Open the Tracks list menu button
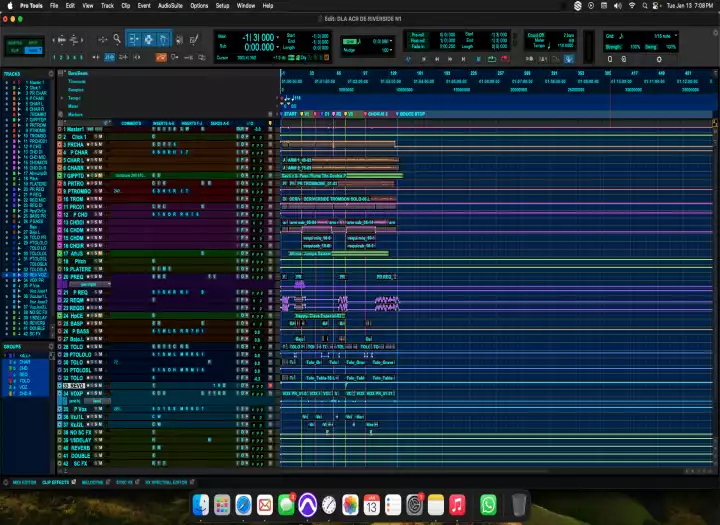This screenshot has height=525, width=720. point(51,74)
